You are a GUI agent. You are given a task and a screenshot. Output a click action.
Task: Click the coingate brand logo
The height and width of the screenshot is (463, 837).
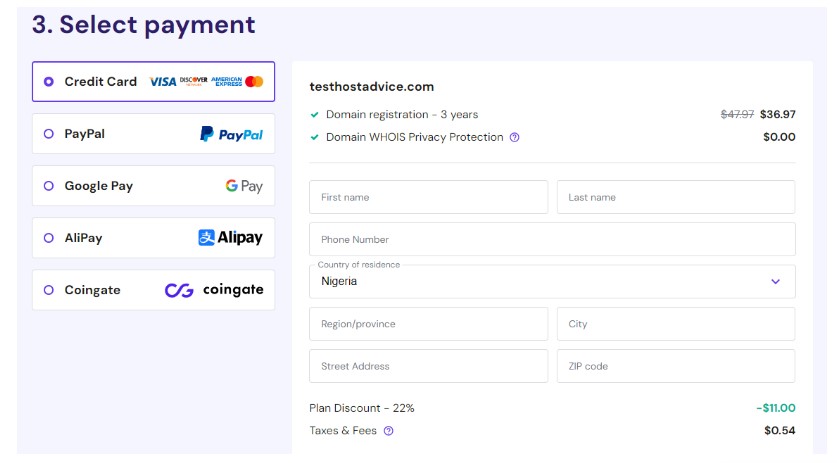[214, 290]
